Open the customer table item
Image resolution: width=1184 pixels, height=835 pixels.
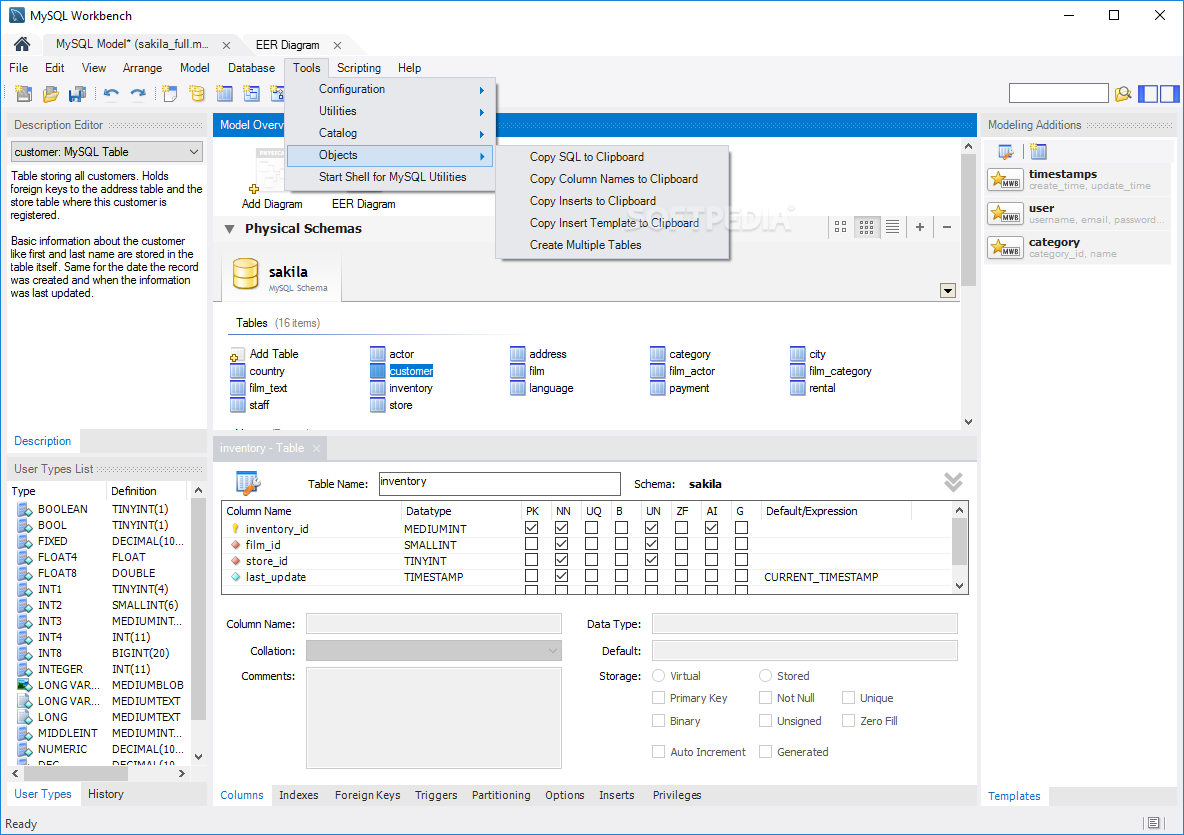pyautogui.click(x=402, y=371)
